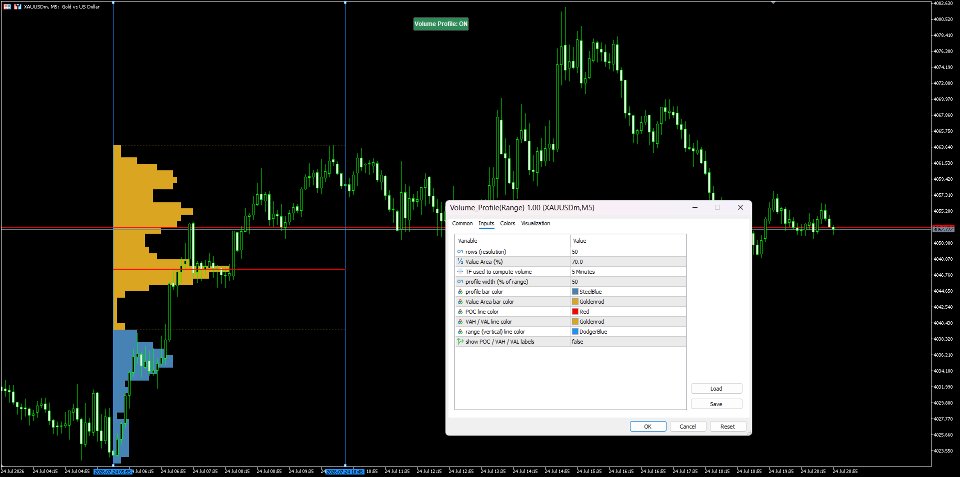Click the left range line's highlighted date label
The width and height of the screenshot is (960, 477).
point(113,472)
